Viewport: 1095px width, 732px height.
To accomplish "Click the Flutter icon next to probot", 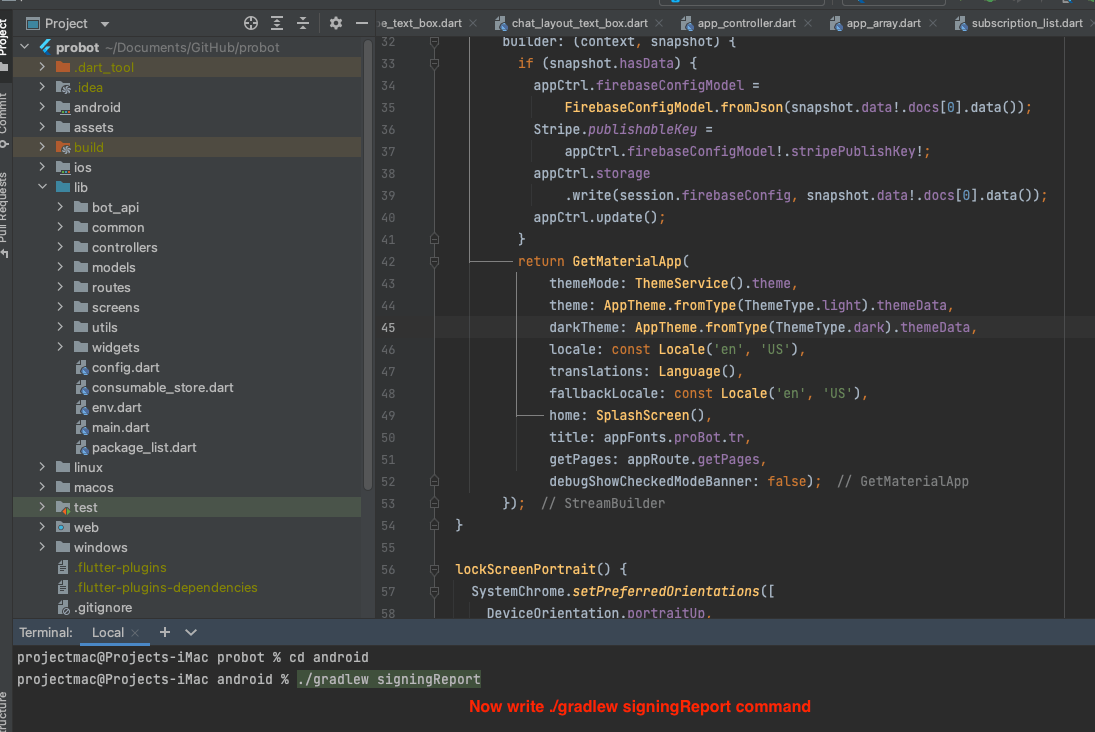I will pos(45,47).
